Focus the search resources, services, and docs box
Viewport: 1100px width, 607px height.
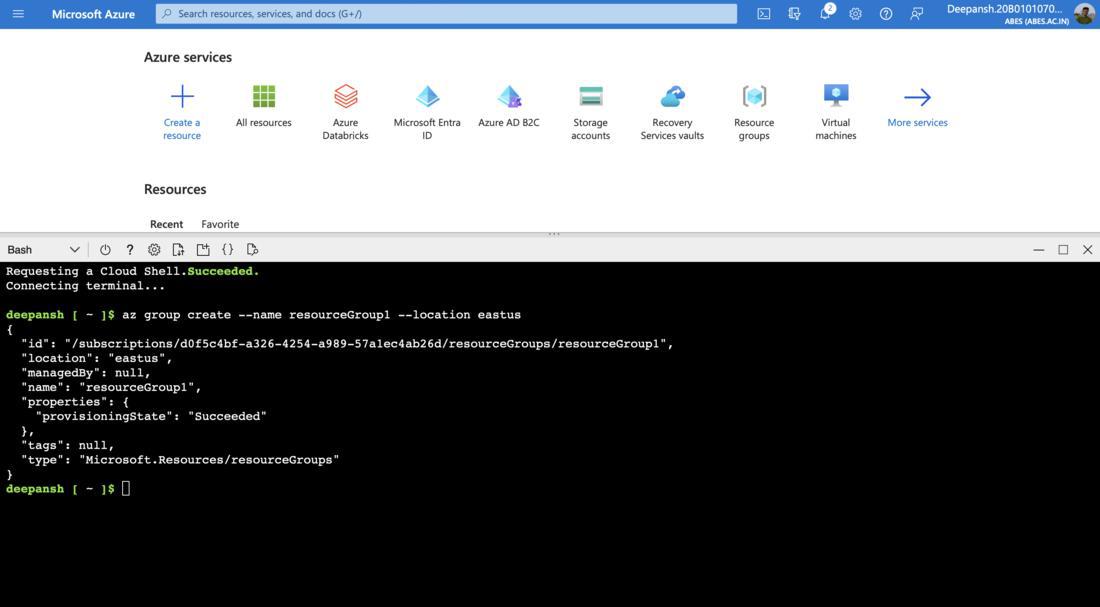point(446,13)
